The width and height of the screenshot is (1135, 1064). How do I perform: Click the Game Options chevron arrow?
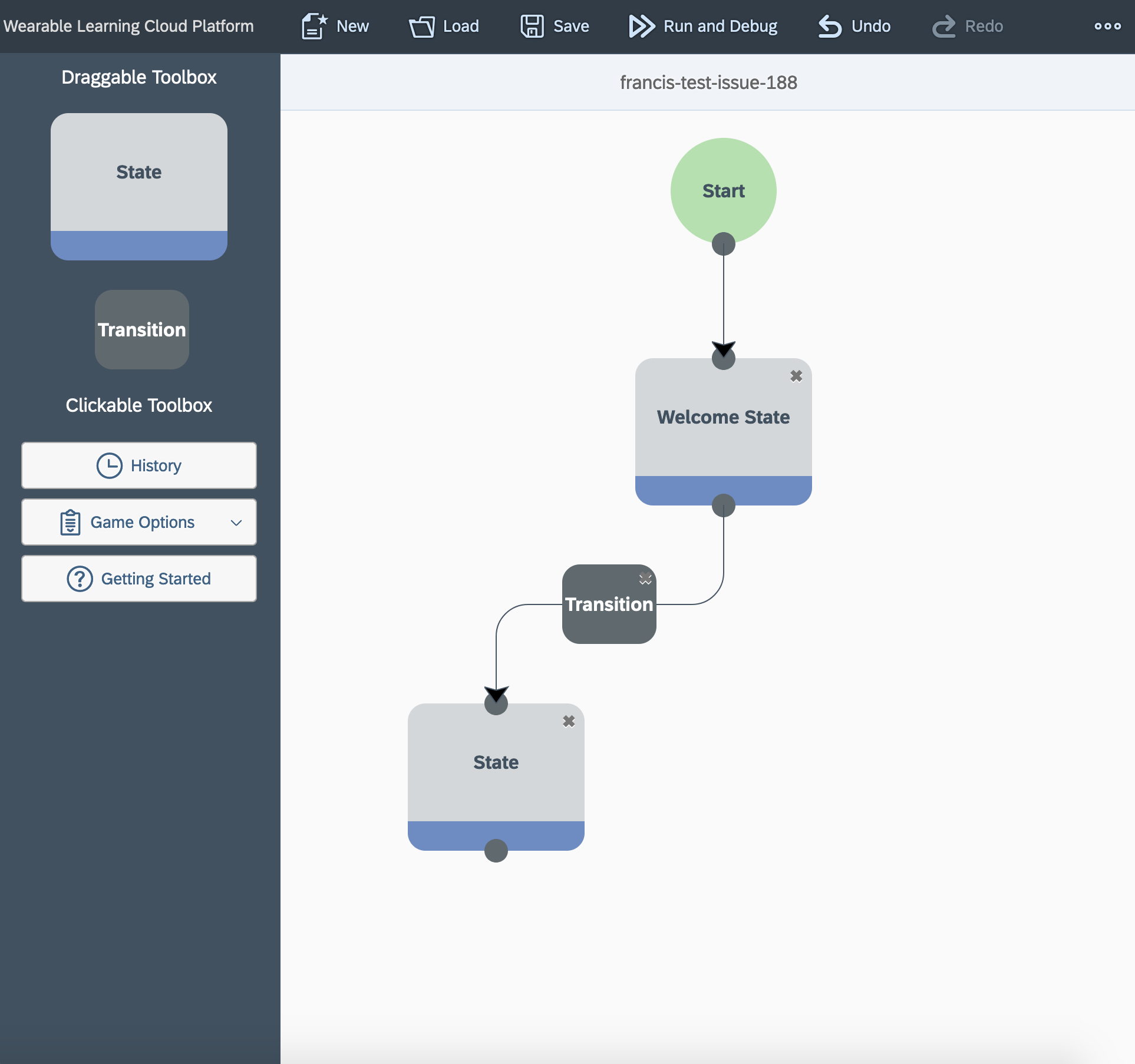pos(236,523)
